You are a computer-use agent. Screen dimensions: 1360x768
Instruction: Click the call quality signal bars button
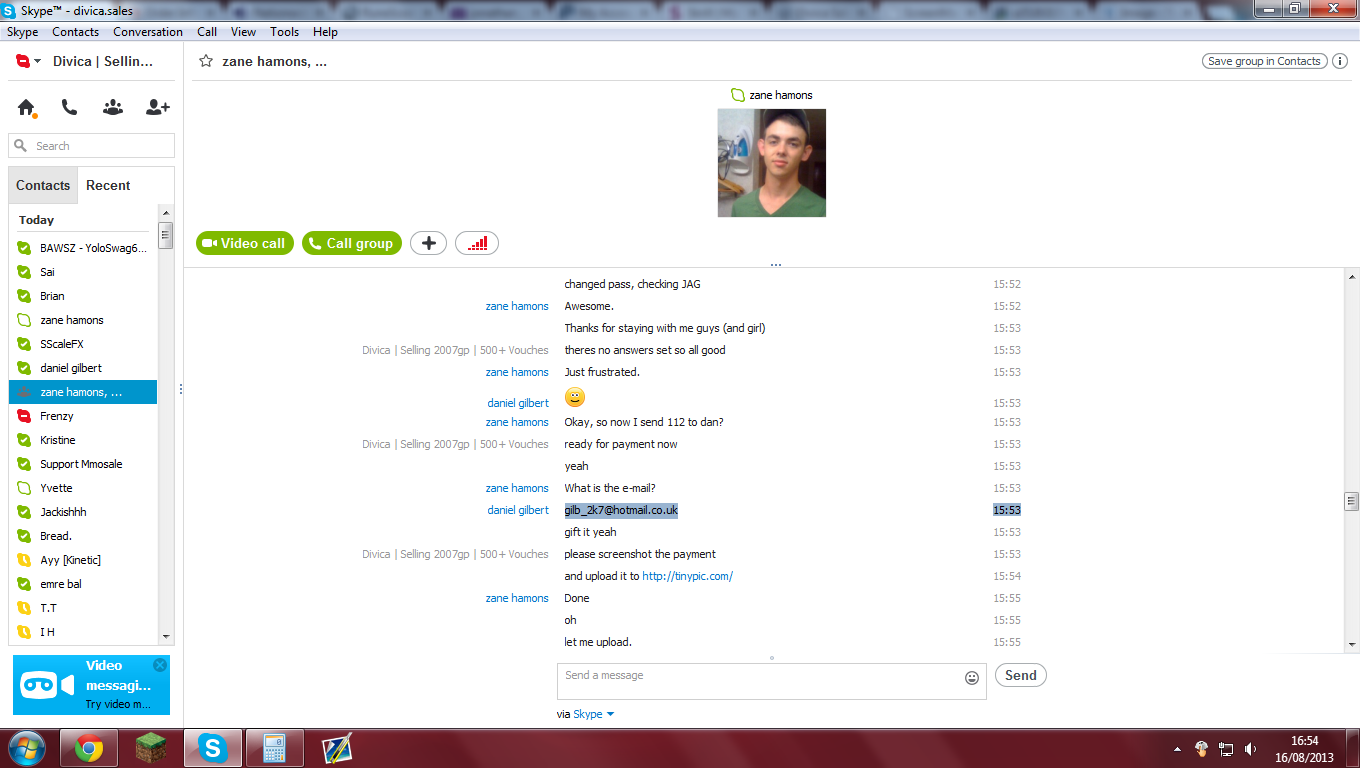tap(477, 243)
